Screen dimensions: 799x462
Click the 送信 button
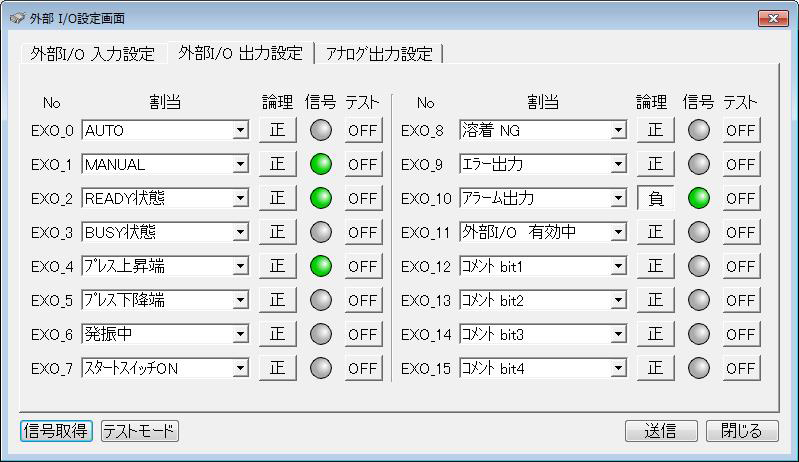click(661, 431)
